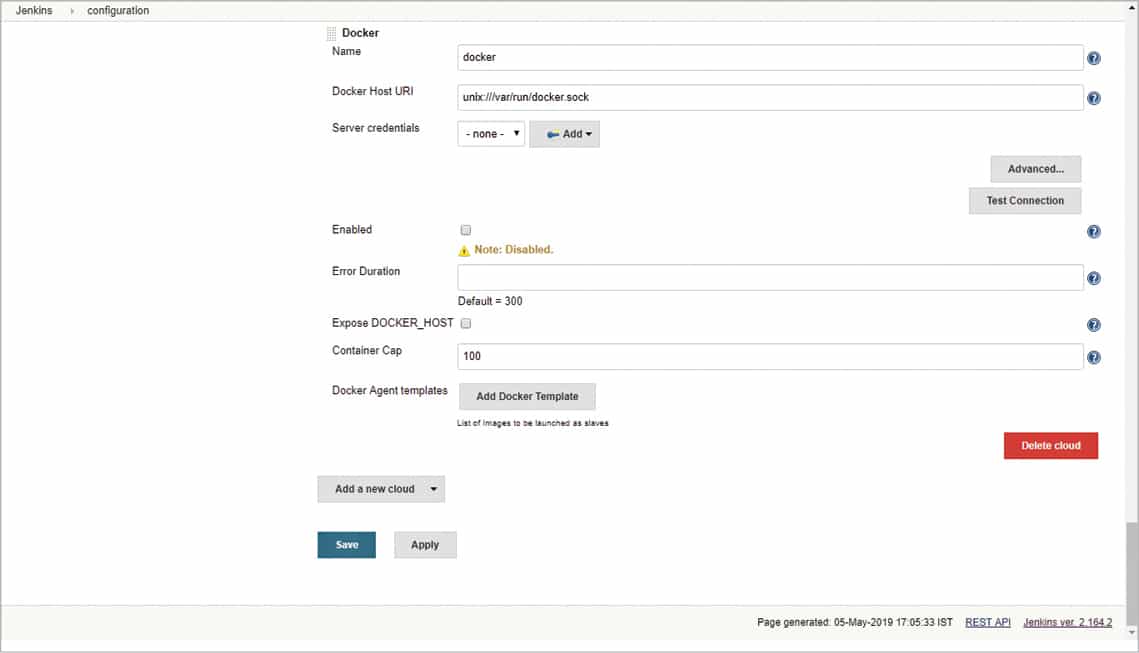Image resolution: width=1139 pixels, height=653 pixels.
Task: Open the Server credentials dropdown
Action: 491,134
